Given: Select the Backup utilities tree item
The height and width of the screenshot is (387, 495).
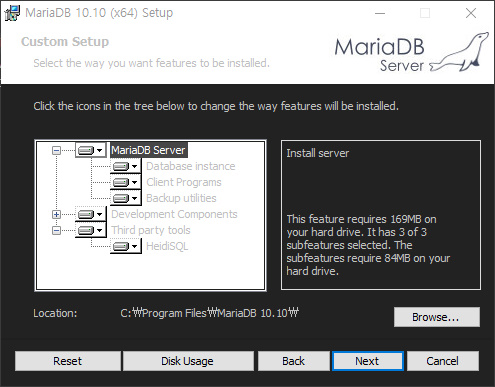Looking at the screenshot, I should [x=181, y=198].
